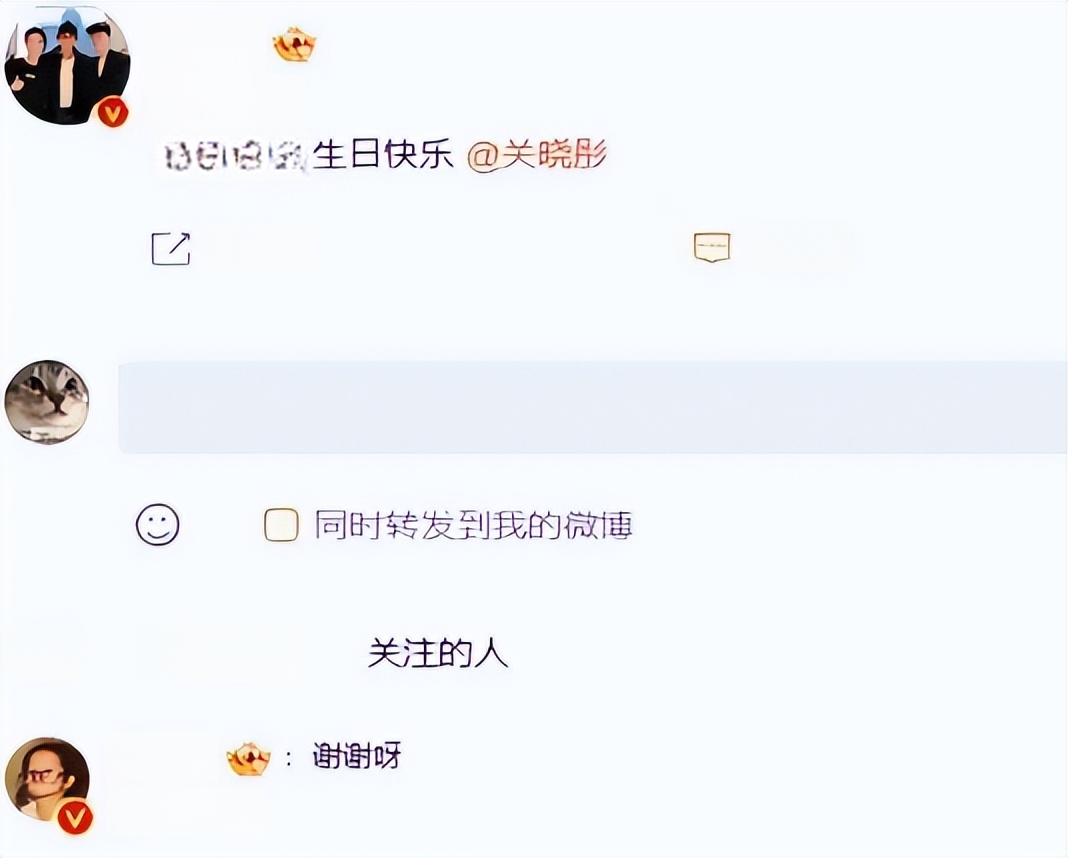Viewport: 1068px width, 858px height.
Task: Tick the 同时转发到我的微博 checkbox
Action: pyautogui.click(x=281, y=525)
